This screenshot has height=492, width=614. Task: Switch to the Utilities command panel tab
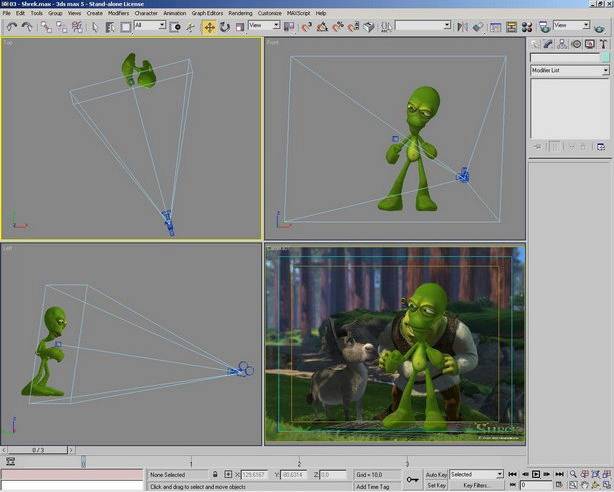(x=603, y=44)
